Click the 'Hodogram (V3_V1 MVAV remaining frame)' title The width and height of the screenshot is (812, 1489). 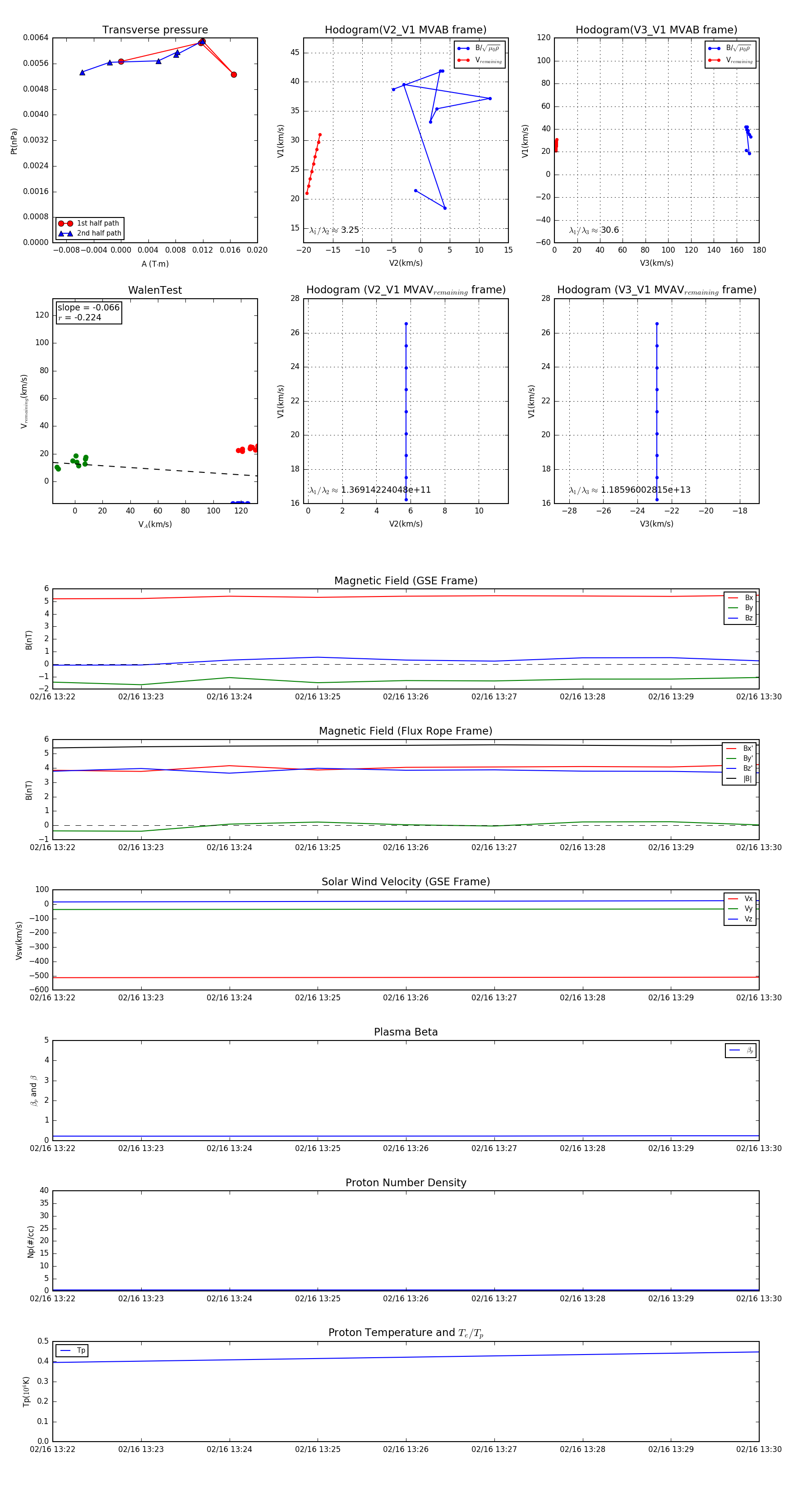656,290
